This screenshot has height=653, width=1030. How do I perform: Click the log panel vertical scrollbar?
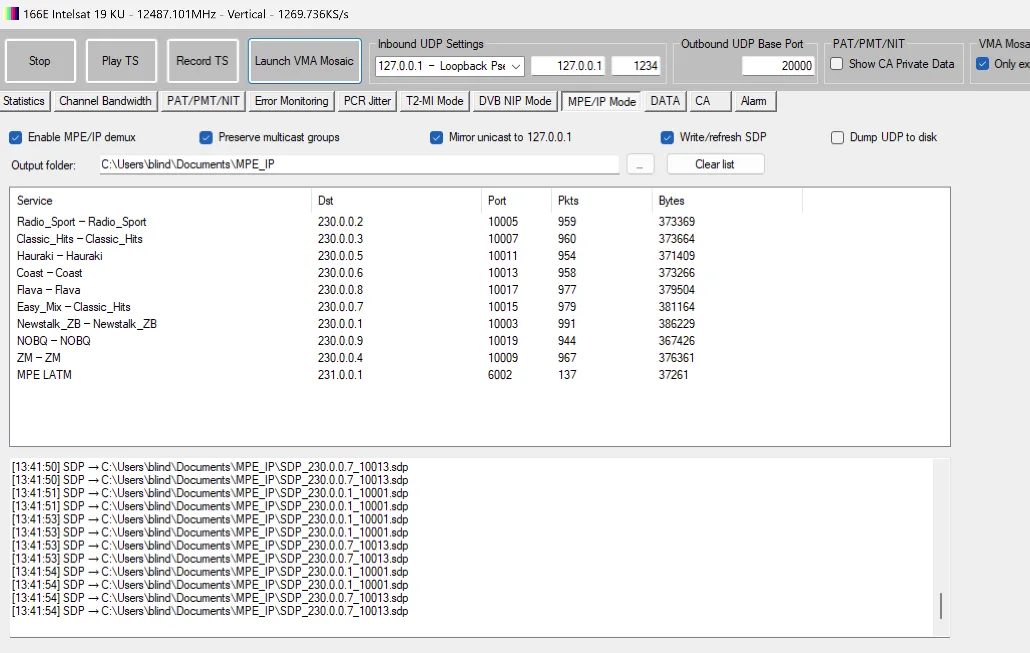tap(940, 606)
